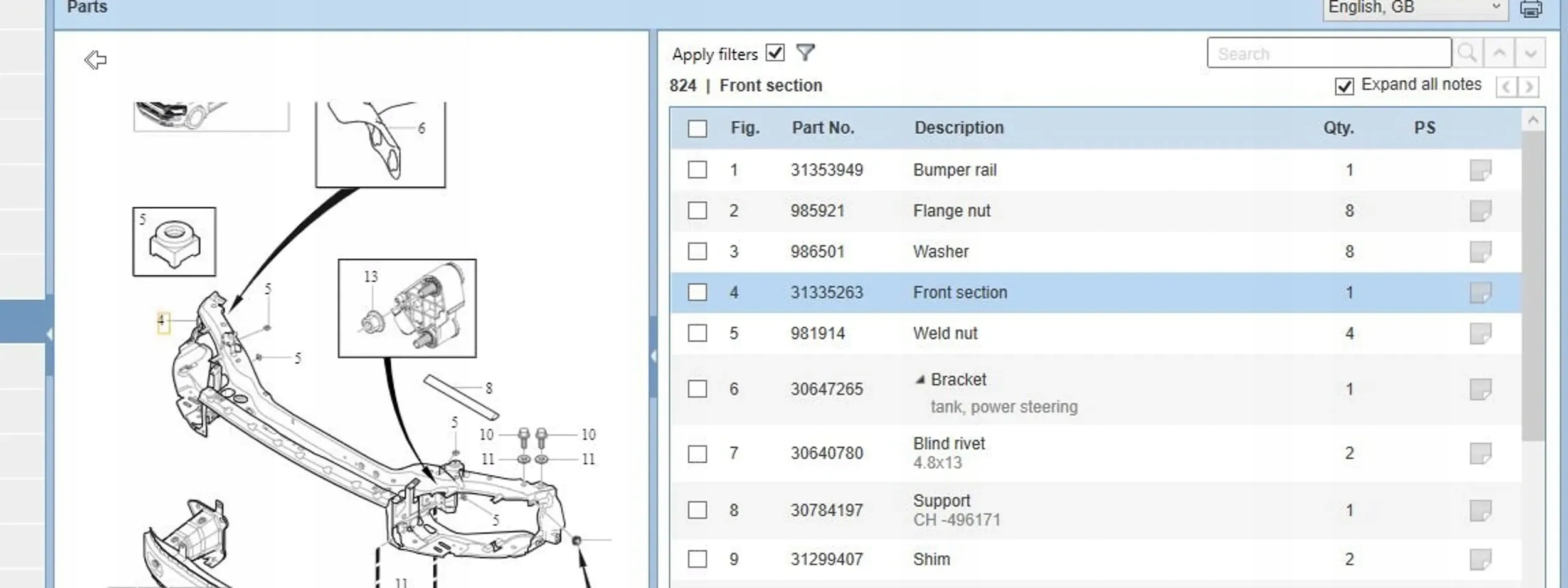Click callout 13 inset in the diagram

coord(371,276)
